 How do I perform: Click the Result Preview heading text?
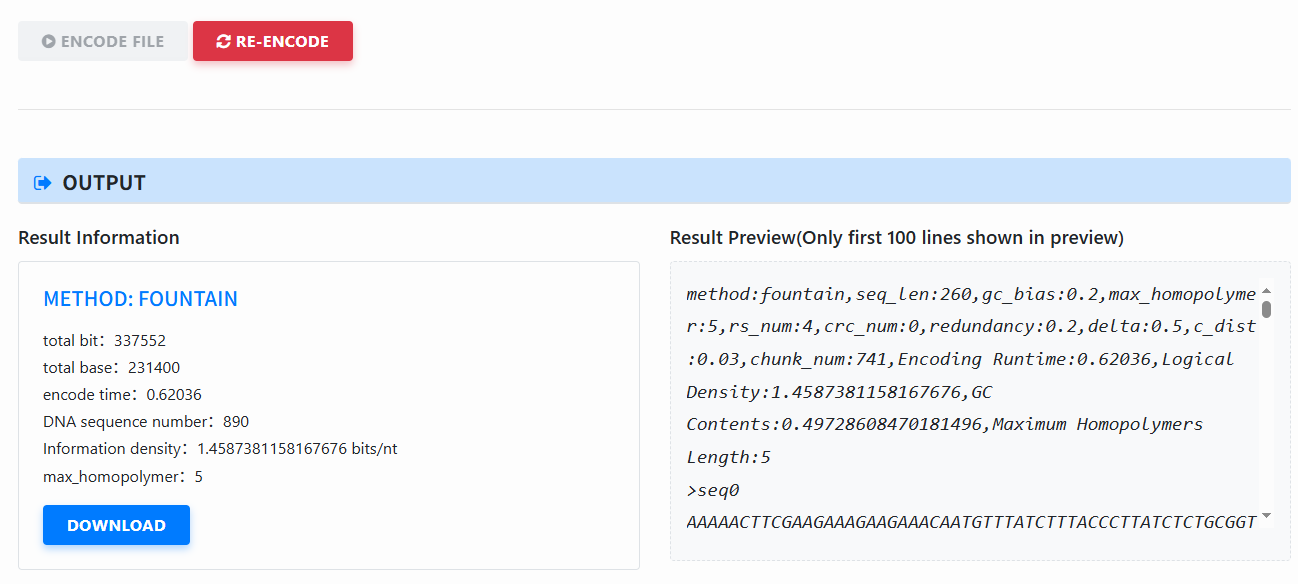click(x=896, y=238)
